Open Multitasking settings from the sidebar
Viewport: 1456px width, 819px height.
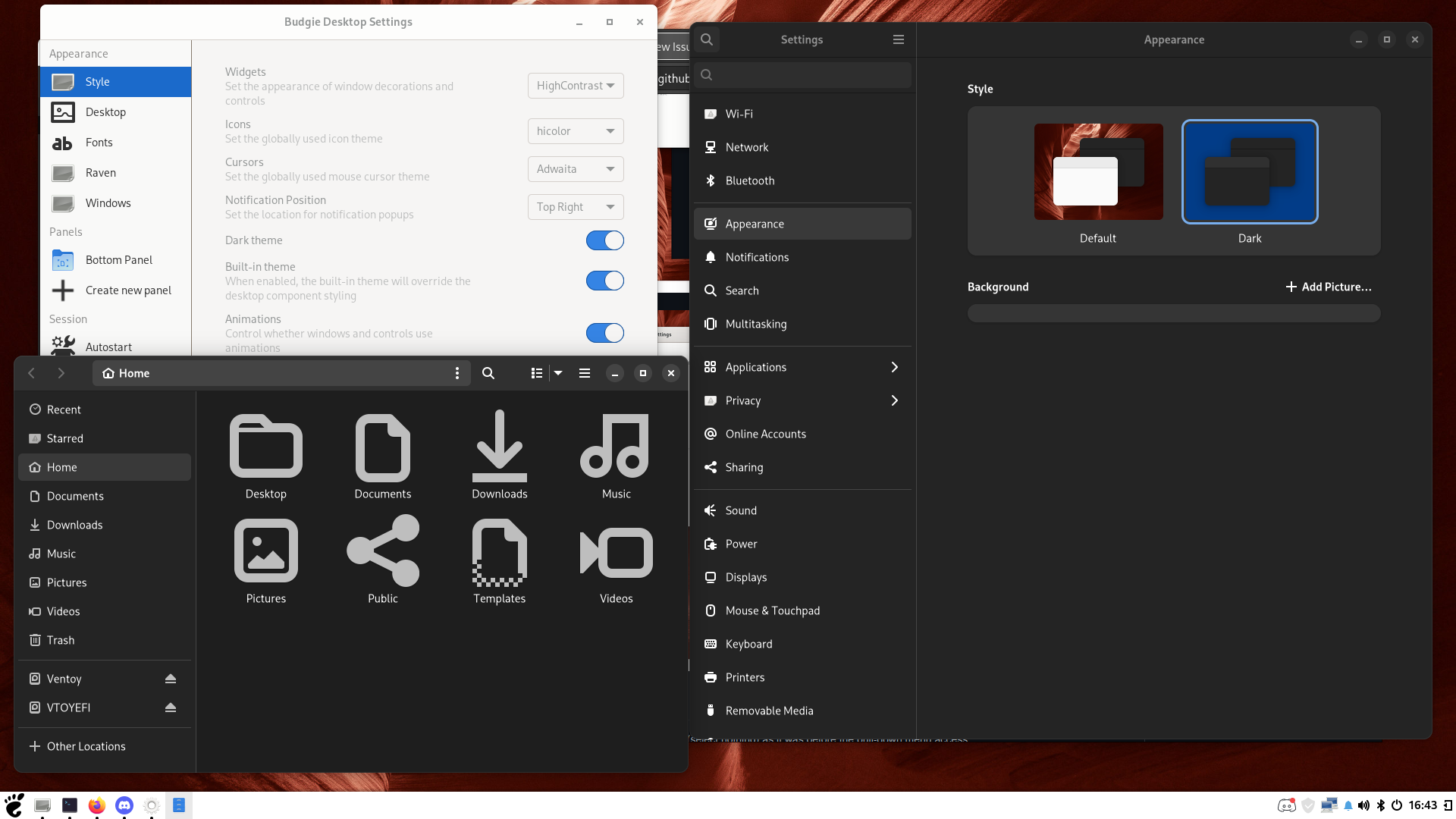point(756,324)
